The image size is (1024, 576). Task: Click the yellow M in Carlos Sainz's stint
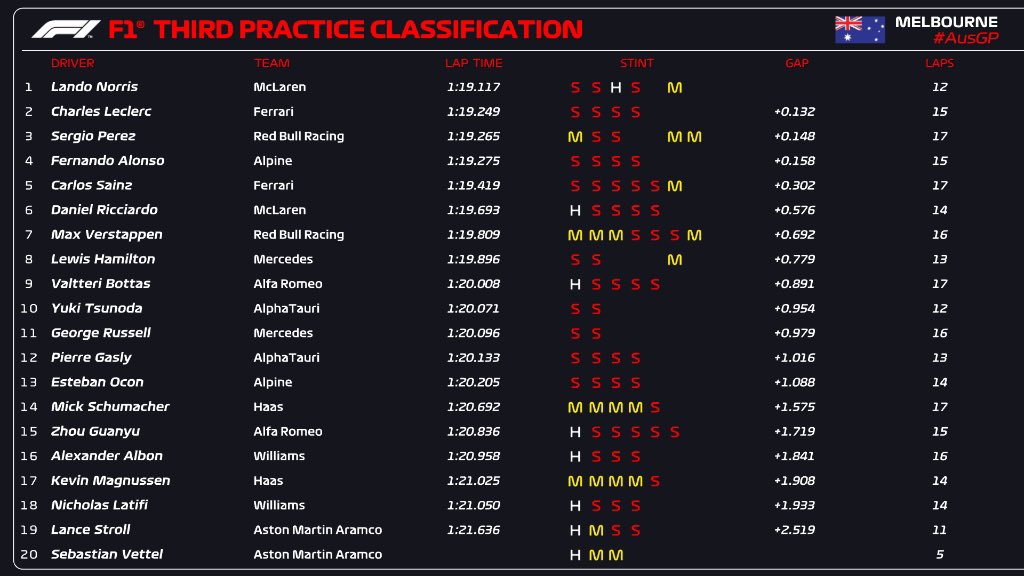[675, 186]
